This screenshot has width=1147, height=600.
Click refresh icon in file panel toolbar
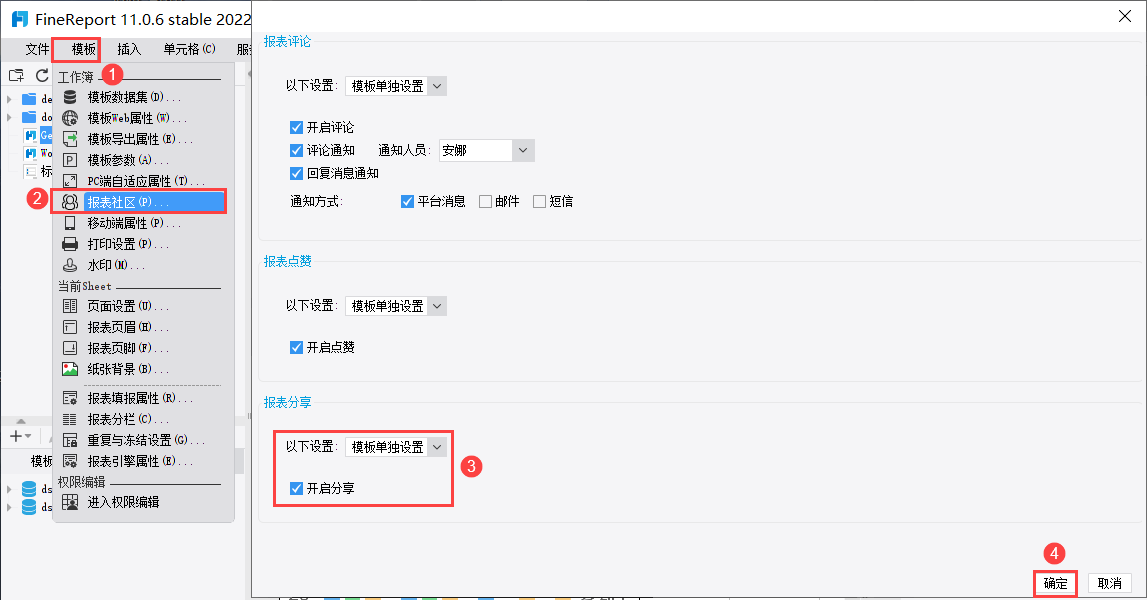(42, 75)
